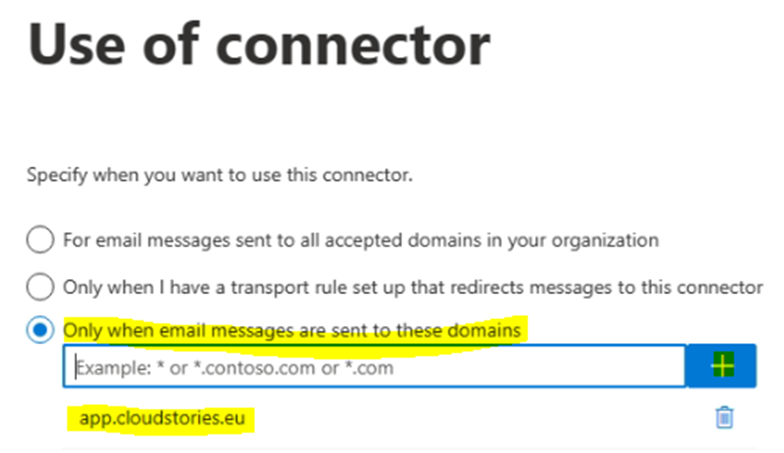Click the 'Specify when you want to use' description

click(x=220, y=176)
